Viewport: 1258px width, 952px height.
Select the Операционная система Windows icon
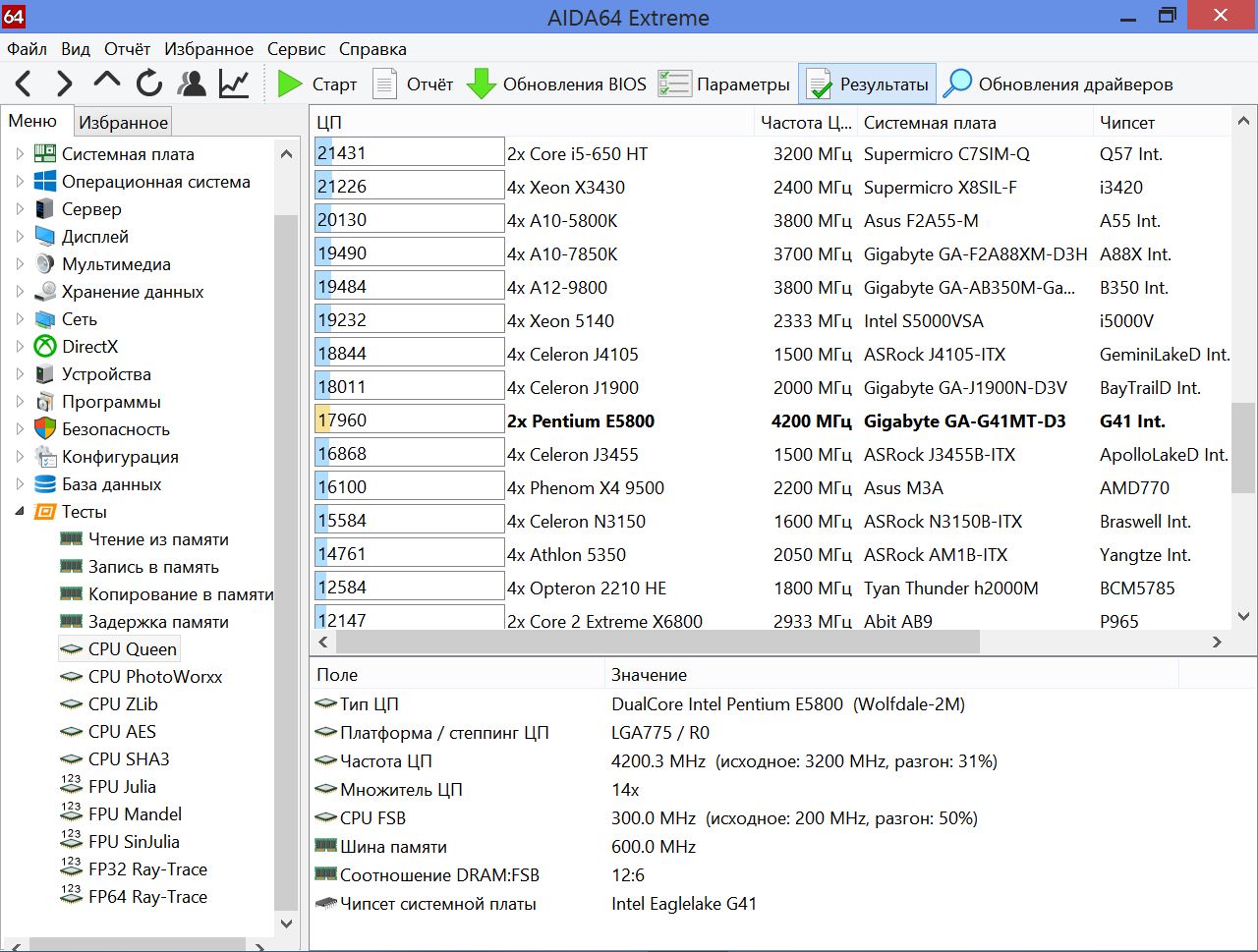tap(45, 182)
